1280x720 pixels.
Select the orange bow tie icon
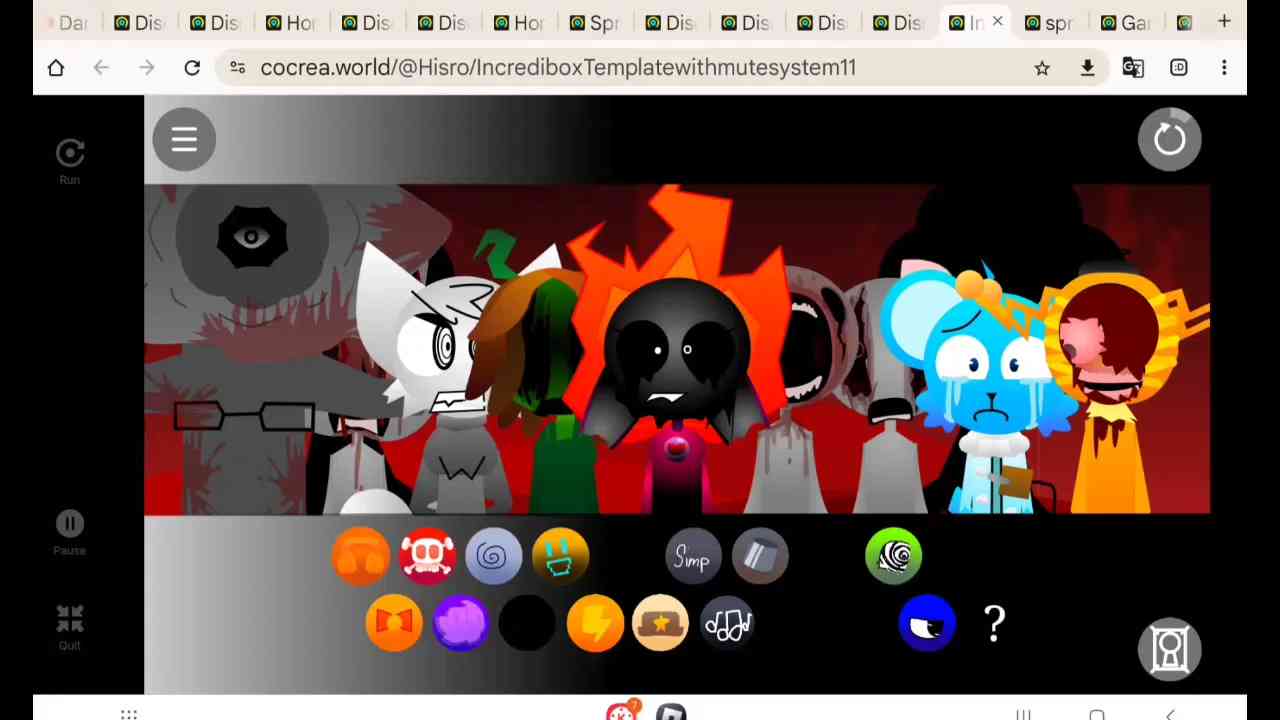coord(393,623)
